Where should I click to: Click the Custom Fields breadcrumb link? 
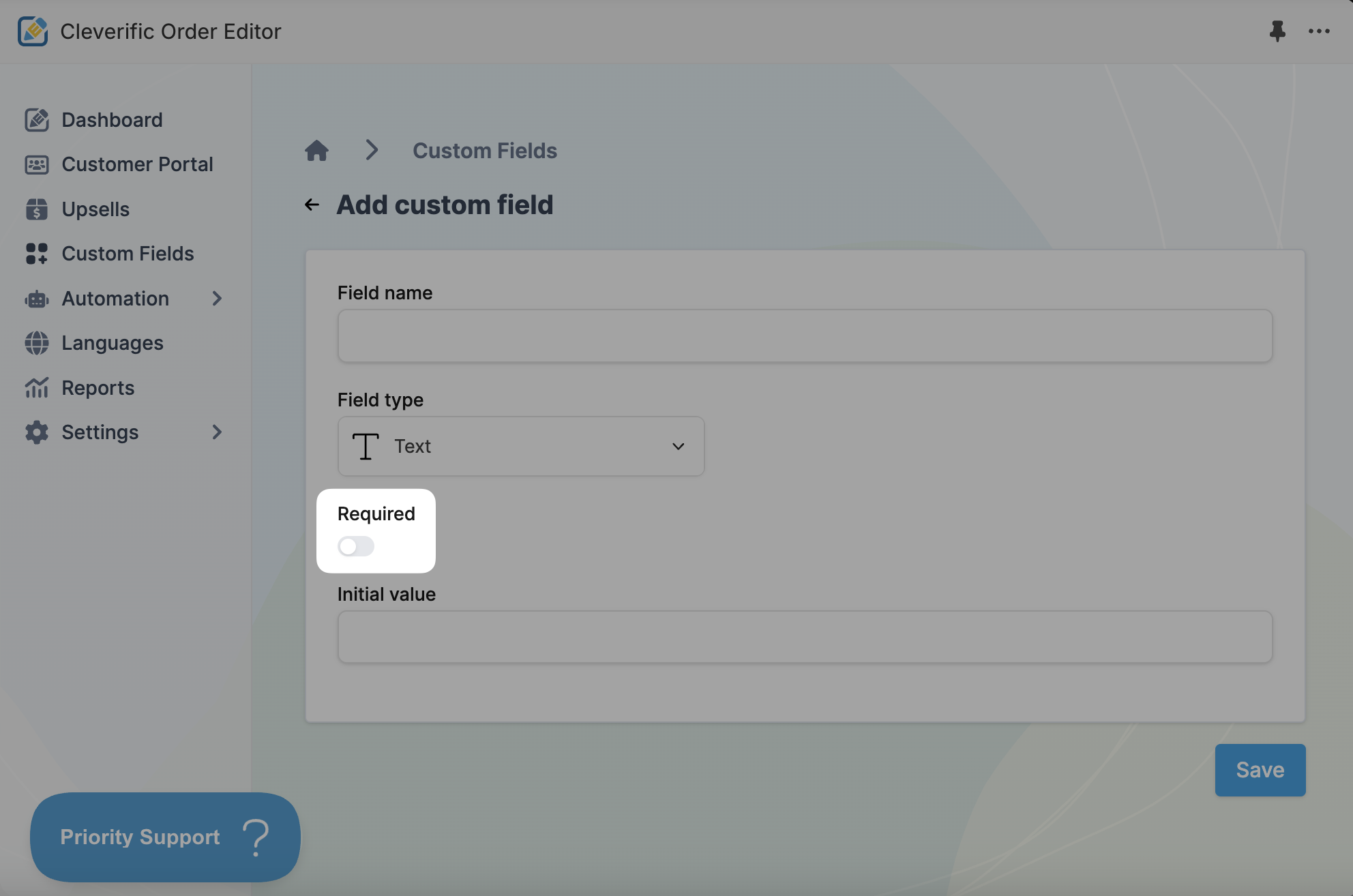(485, 151)
